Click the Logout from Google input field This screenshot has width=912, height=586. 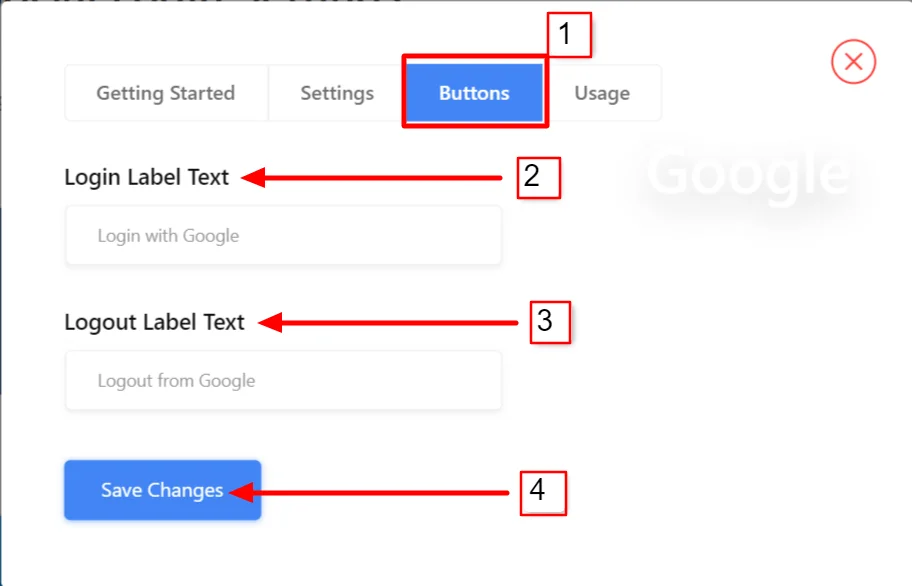point(283,381)
